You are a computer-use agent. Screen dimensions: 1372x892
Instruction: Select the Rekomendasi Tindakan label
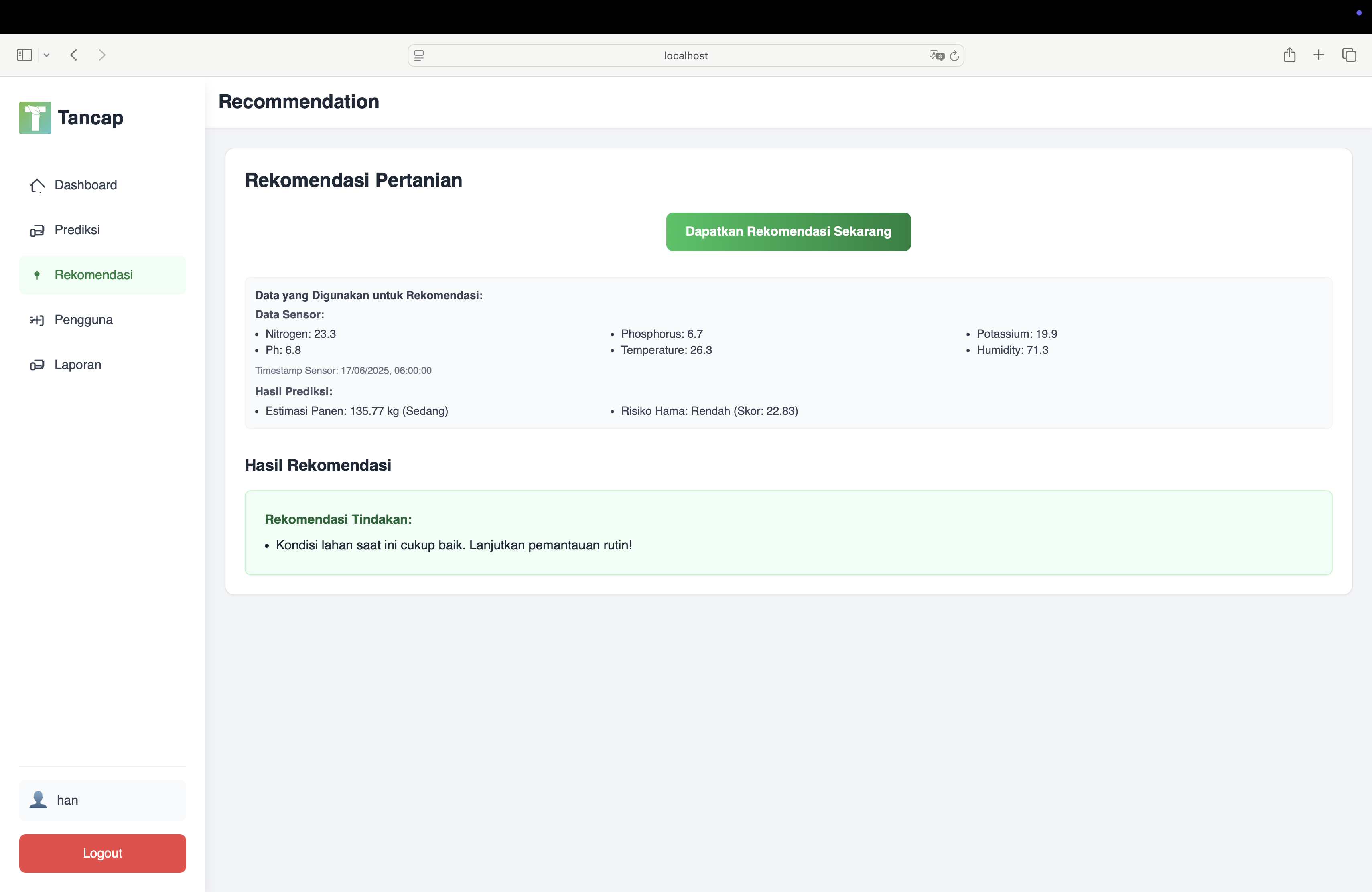click(x=339, y=519)
